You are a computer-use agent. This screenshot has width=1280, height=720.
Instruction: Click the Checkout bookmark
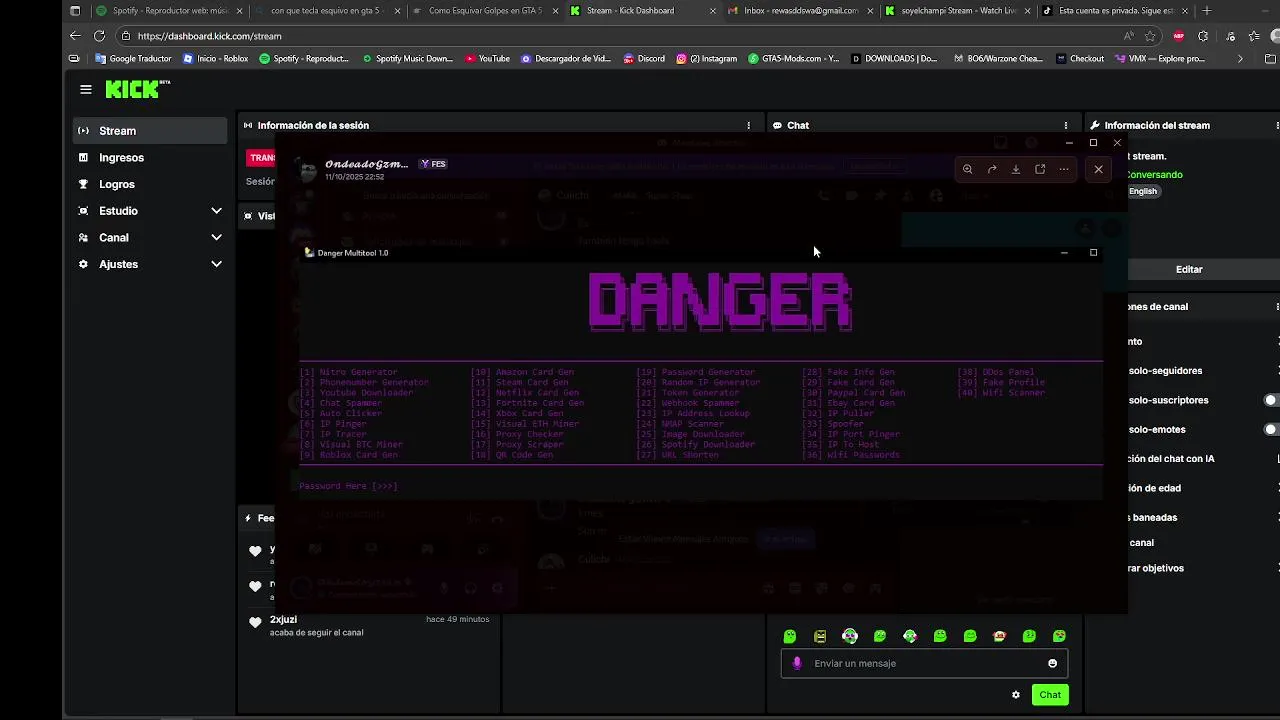[x=1080, y=59]
